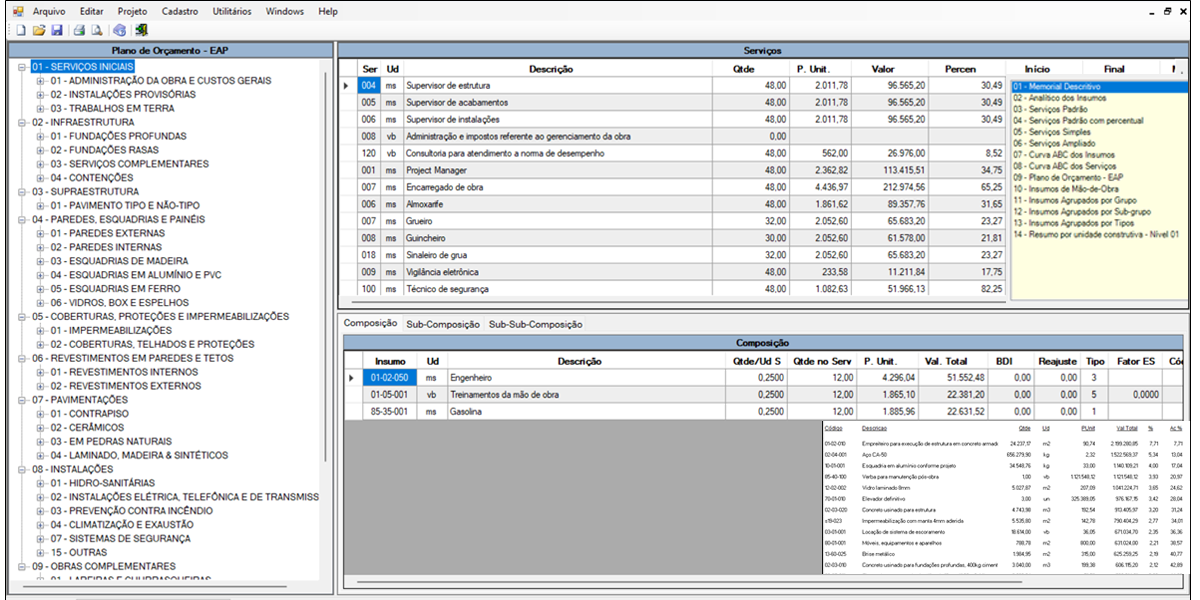Viewport: 1200px width, 600px height.
Task: Open the Utilitários menu
Action: [x=232, y=11]
